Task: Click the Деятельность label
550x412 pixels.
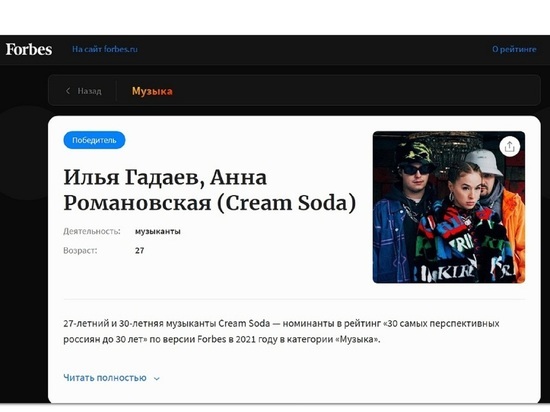Action: 92,231
